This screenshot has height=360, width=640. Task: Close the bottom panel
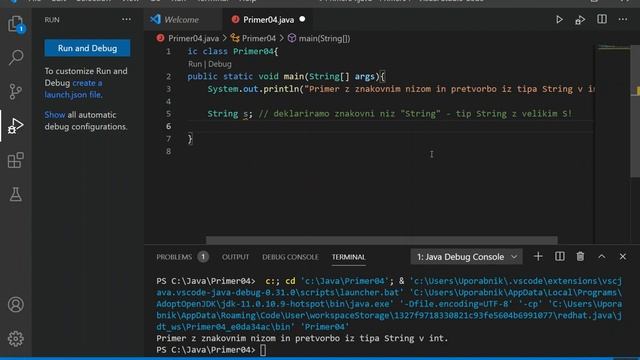[622, 257]
